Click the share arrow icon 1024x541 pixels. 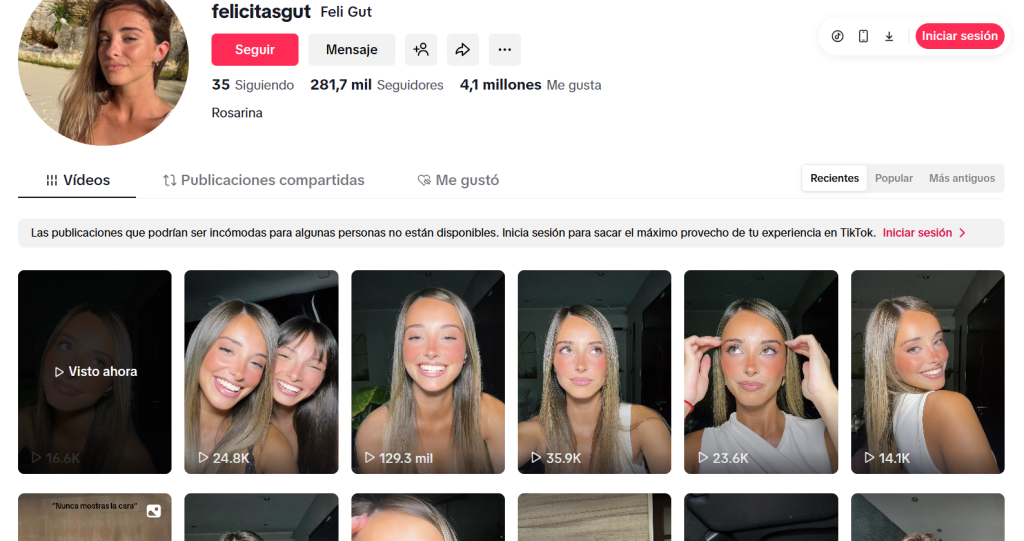[x=462, y=49]
